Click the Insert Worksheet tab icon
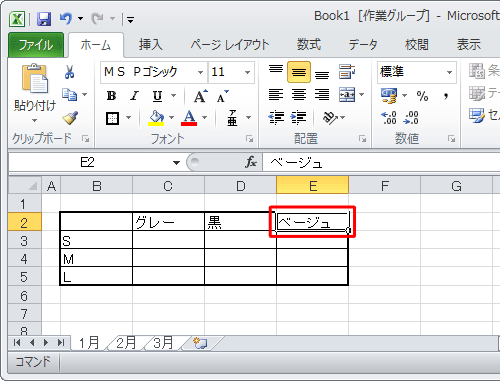Screen dimensions: 500x381 point(199,343)
